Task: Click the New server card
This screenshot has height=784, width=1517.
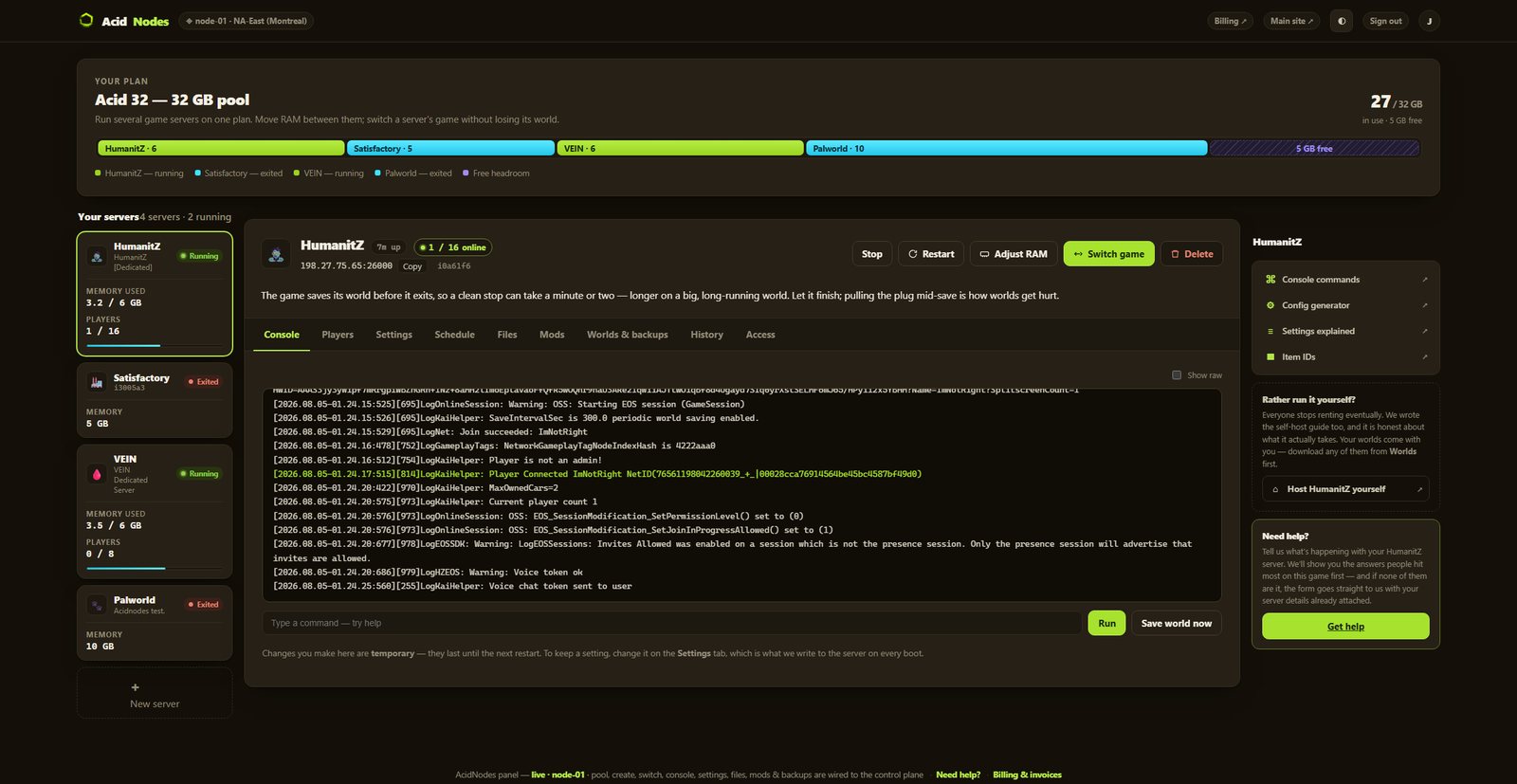Action: 155,693
